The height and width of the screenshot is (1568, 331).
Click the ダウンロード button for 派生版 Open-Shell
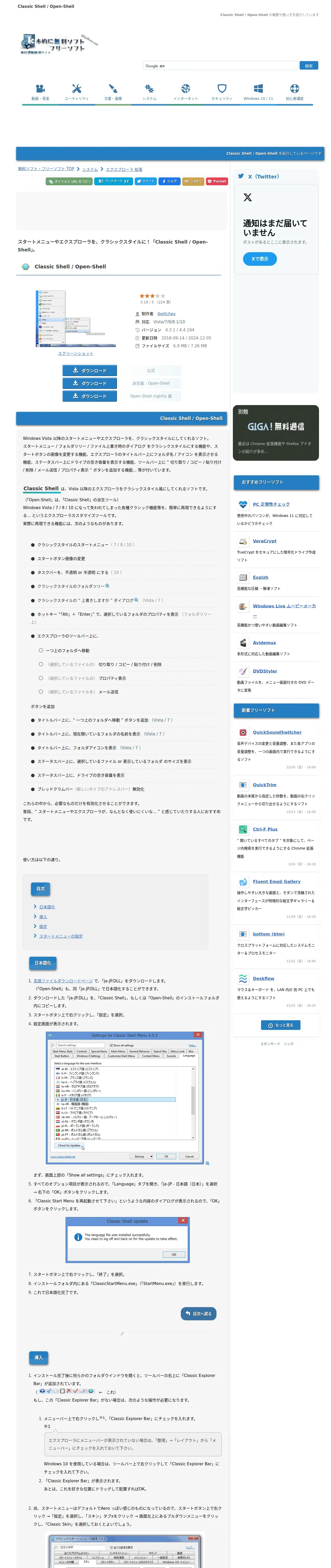(90, 383)
